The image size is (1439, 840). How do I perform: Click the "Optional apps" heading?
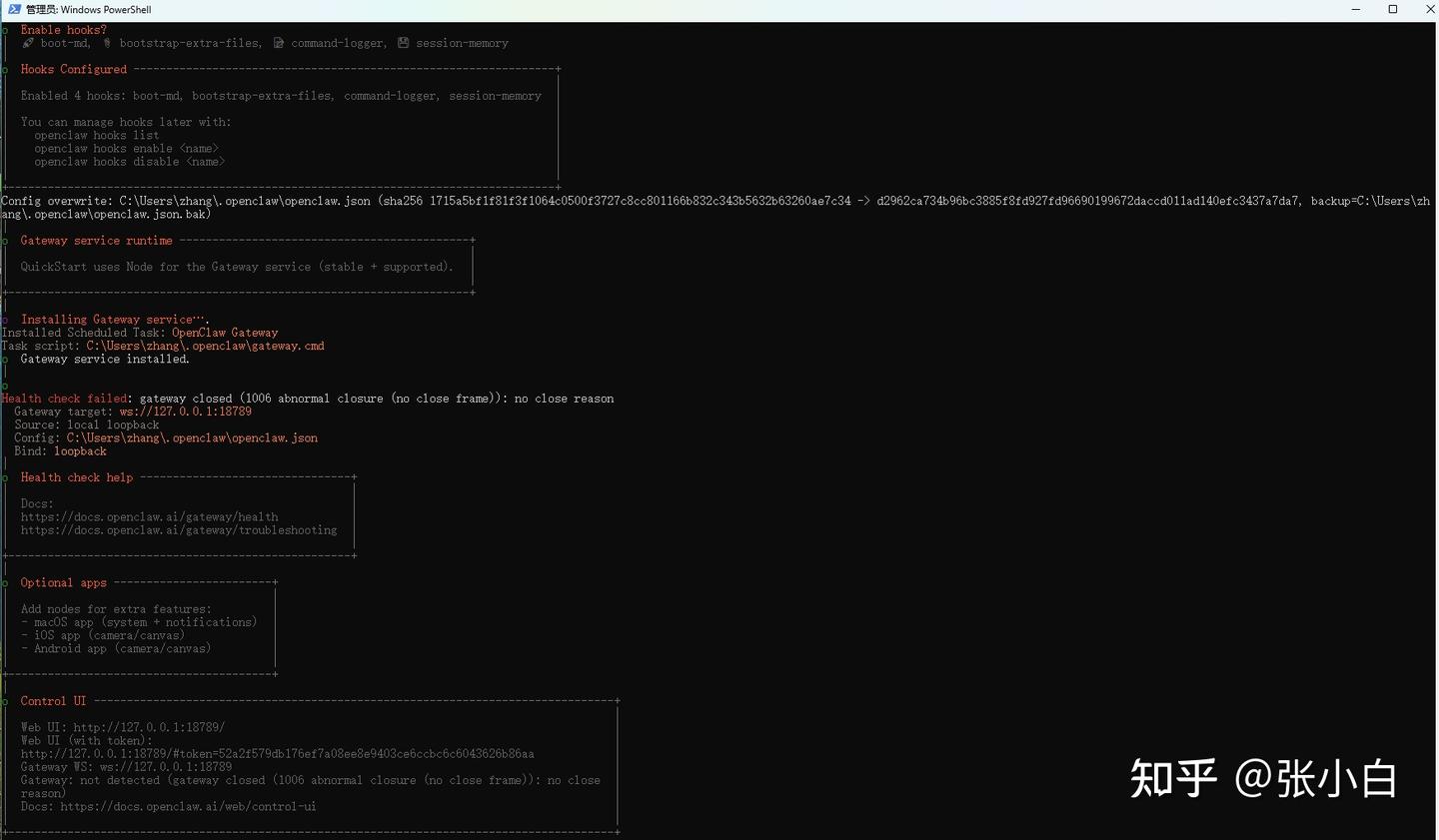click(64, 582)
